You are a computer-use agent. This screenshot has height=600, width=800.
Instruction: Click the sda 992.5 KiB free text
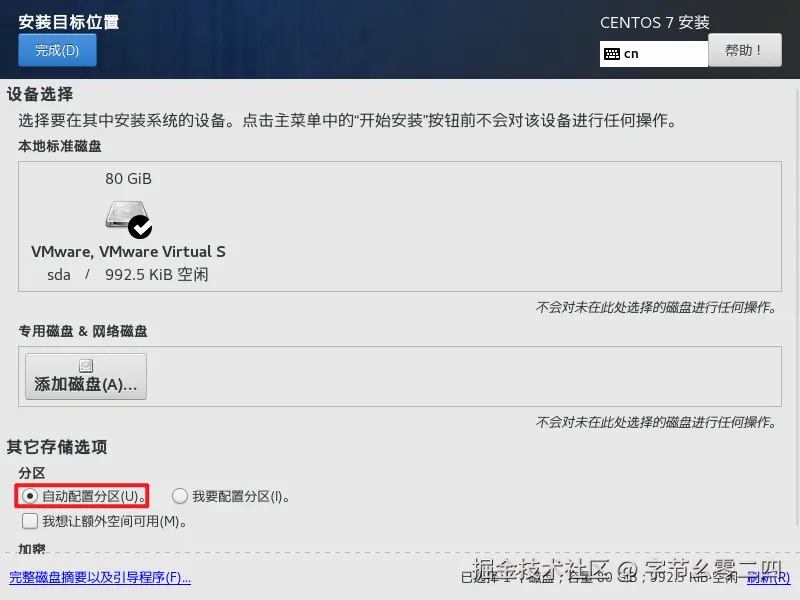pyautogui.click(x=128, y=274)
